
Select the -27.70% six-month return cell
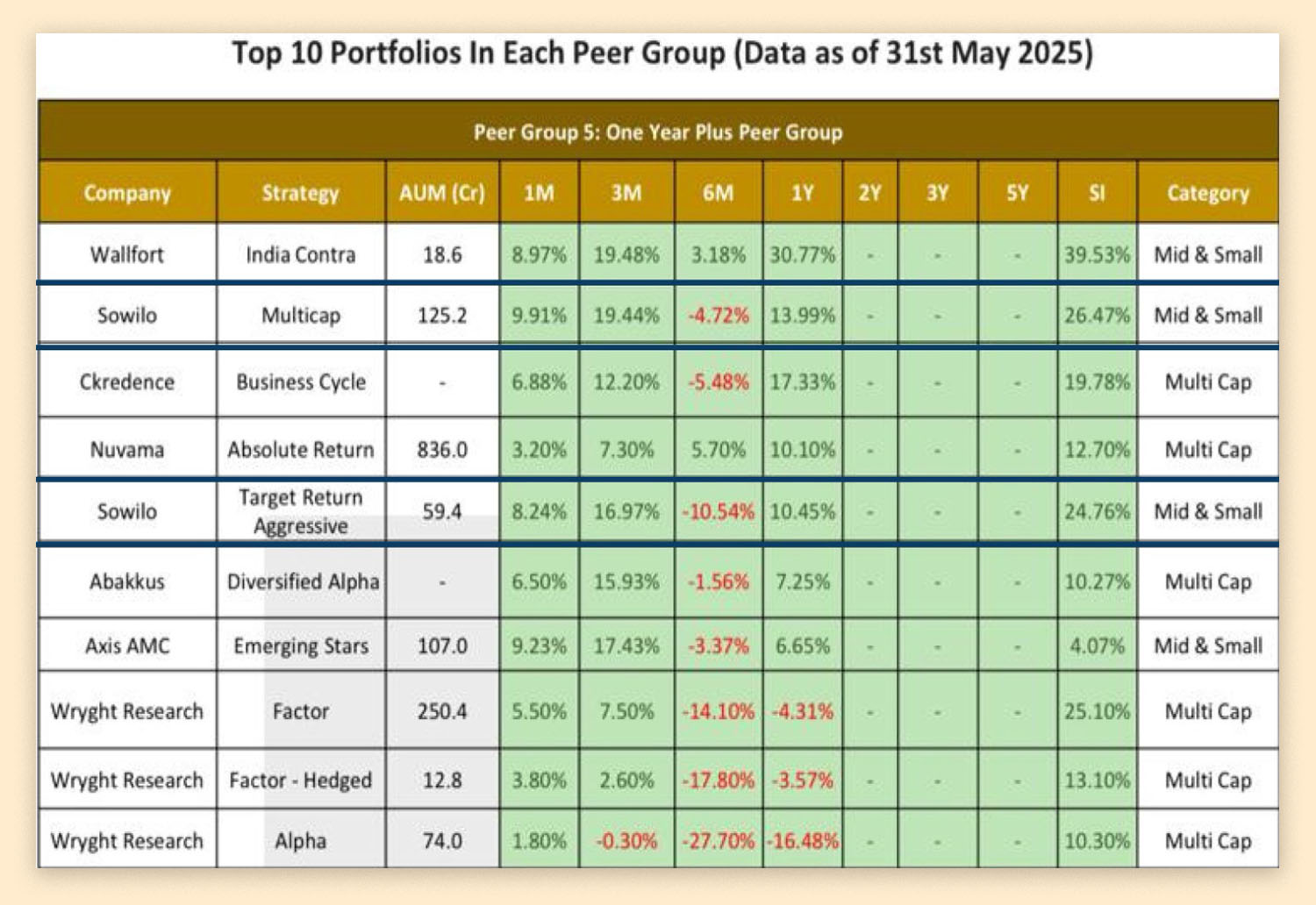click(x=718, y=841)
